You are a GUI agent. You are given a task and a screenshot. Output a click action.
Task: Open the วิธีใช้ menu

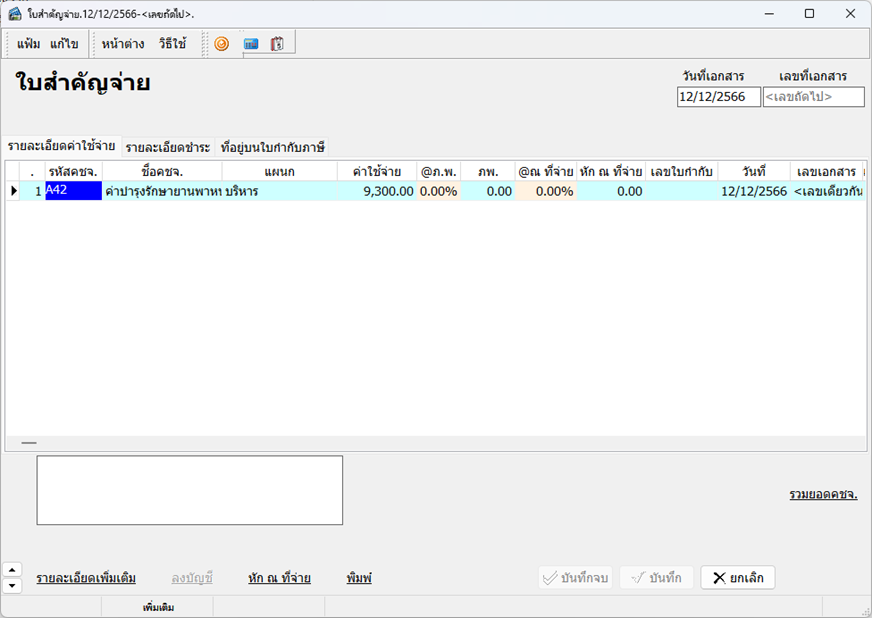tap(172, 44)
